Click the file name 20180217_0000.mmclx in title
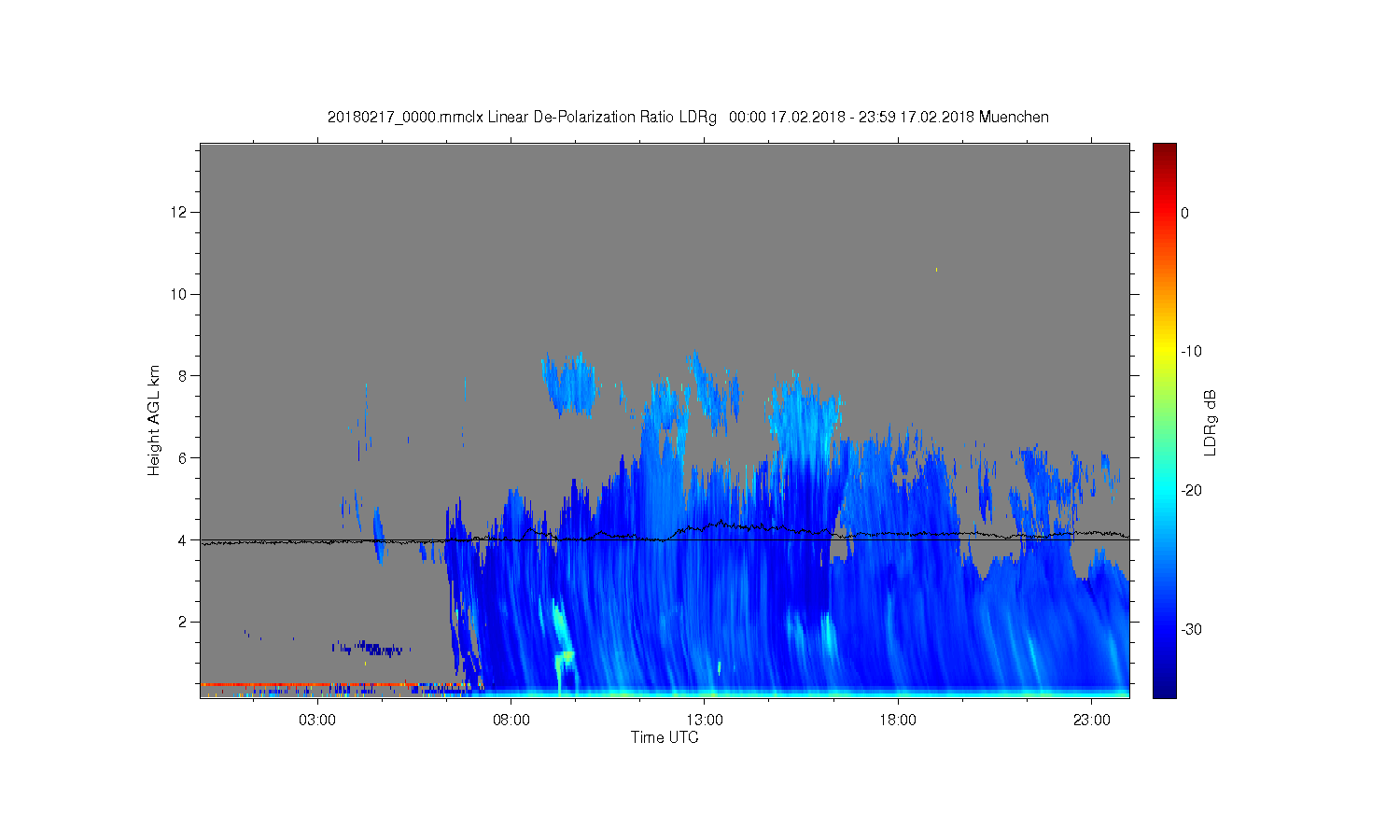1400x840 pixels. tap(405, 118)
